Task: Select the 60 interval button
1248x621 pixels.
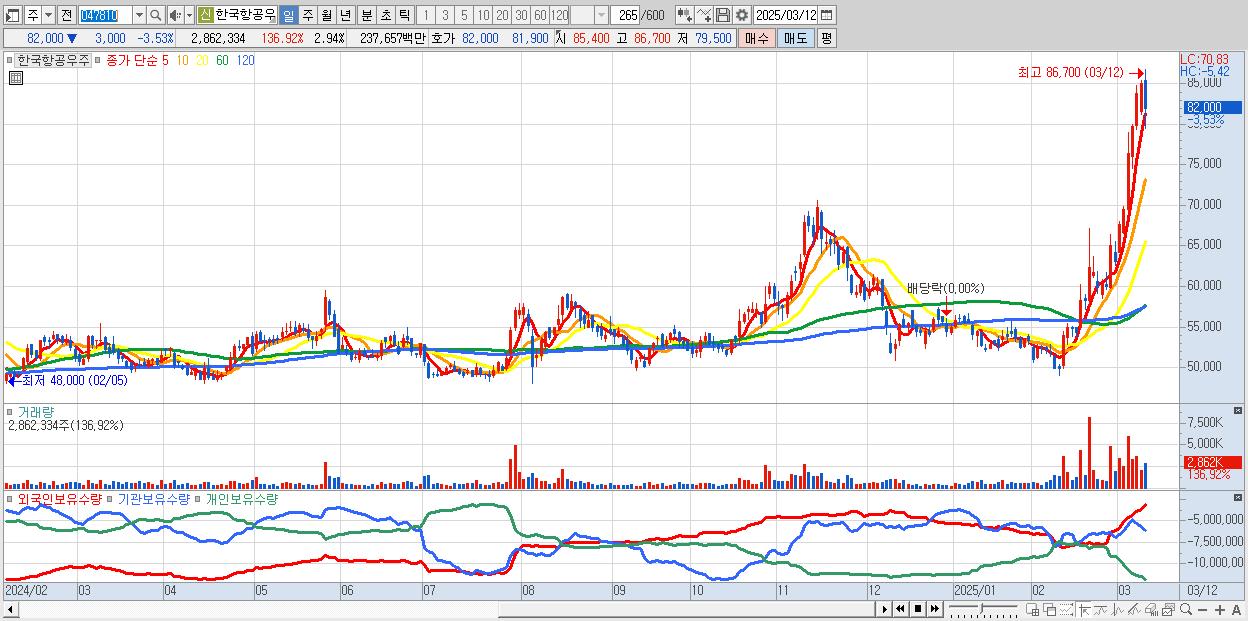Action: 540,15
